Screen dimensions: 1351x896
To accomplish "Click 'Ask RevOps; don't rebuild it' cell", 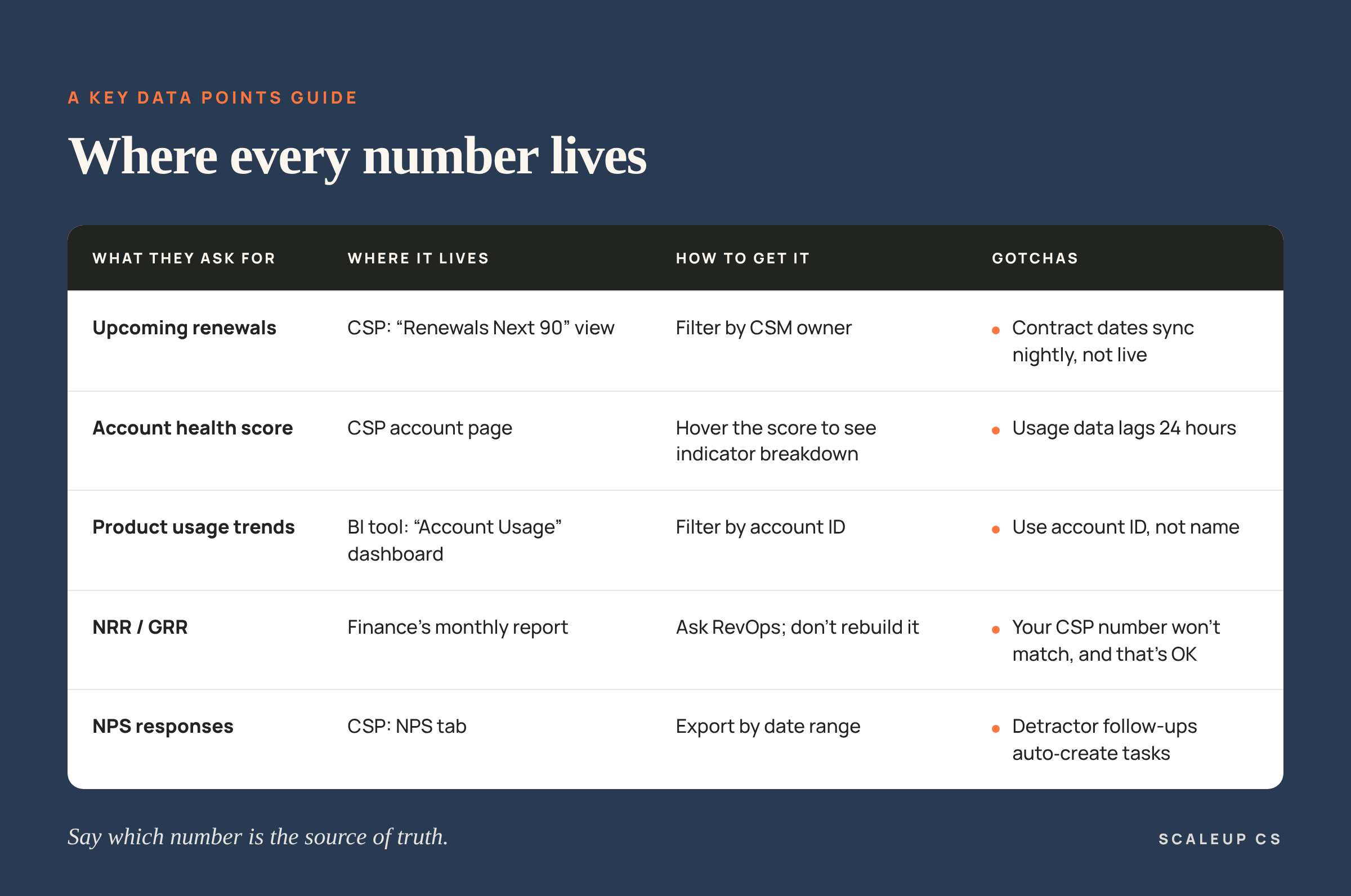I will pyautogui.click(x=797, y=628).
